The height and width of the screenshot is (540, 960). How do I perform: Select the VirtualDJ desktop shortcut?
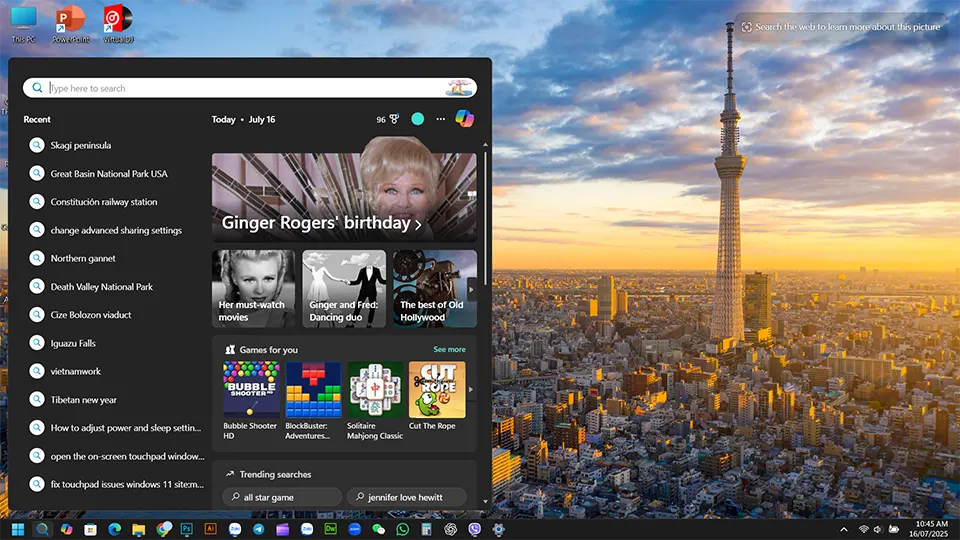118,24
